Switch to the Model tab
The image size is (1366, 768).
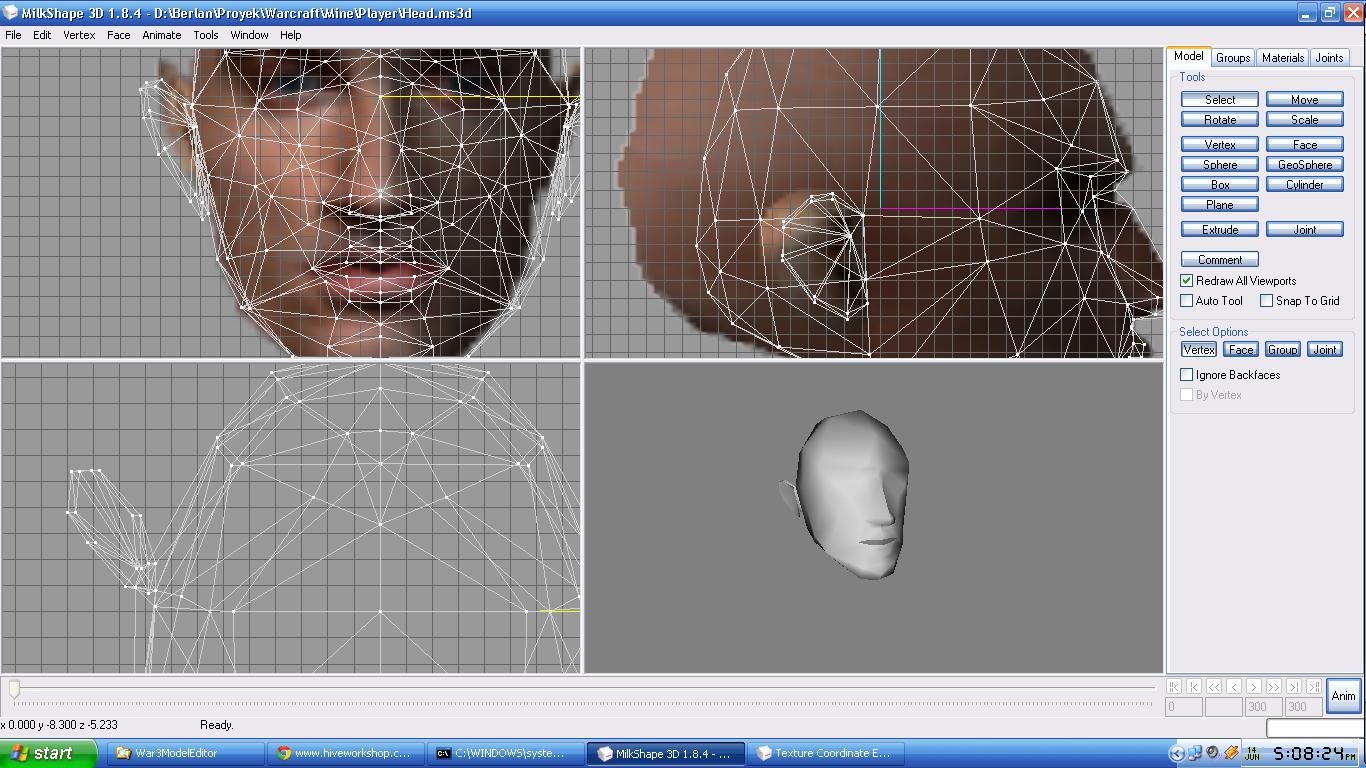coord(1189,57)
